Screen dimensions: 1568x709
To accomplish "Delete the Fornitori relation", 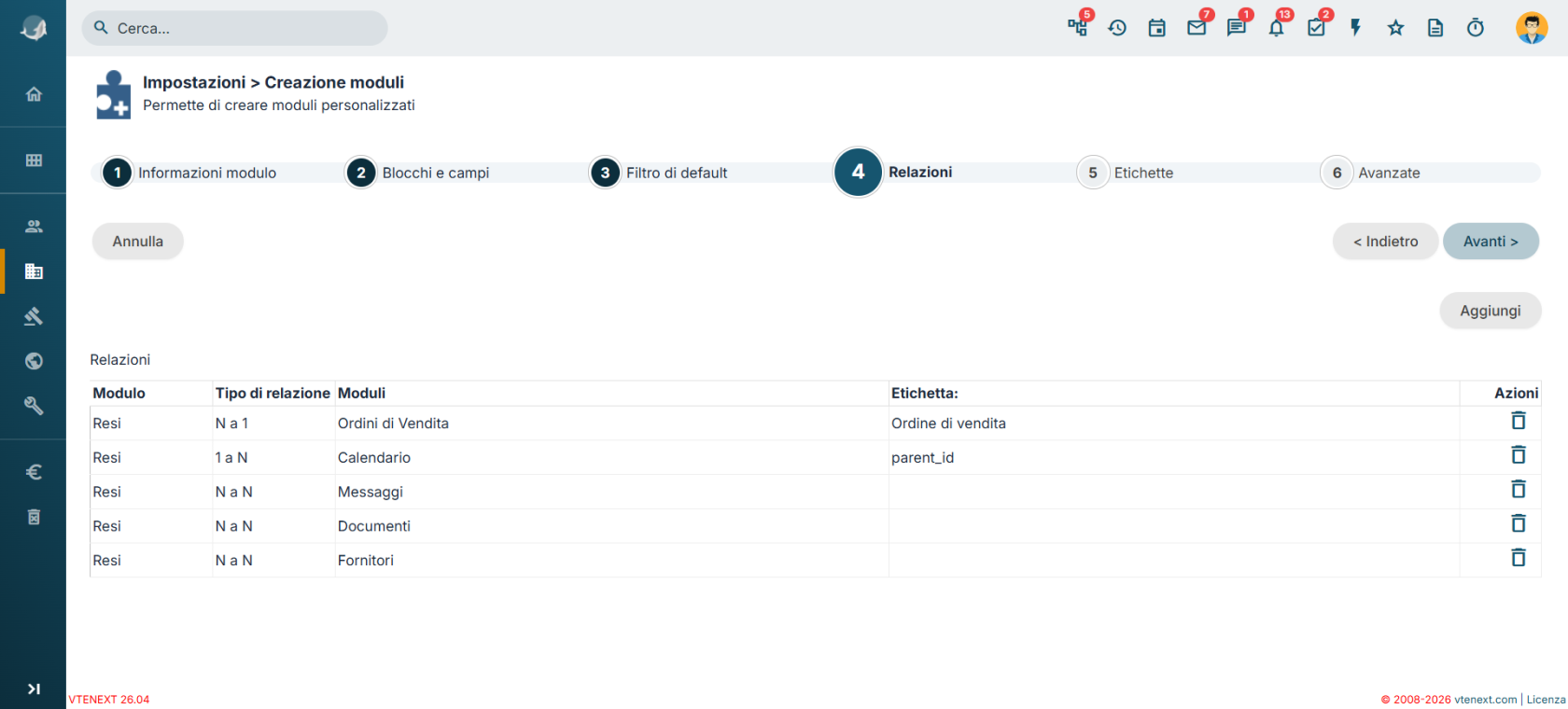I will (x=1519, y=558).
